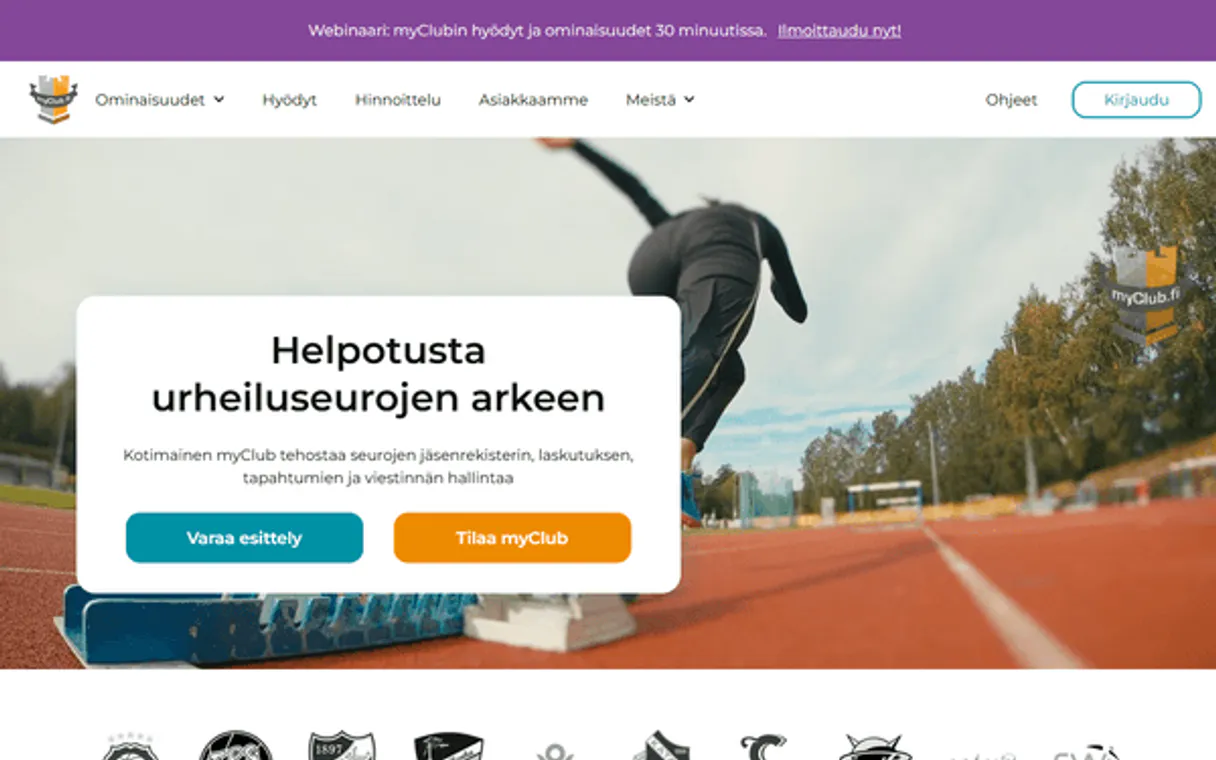Go to the Hinnoittelu page
Image resolution: width=1216 pixels, height=760 pixels.
click(x=398, y=100)
